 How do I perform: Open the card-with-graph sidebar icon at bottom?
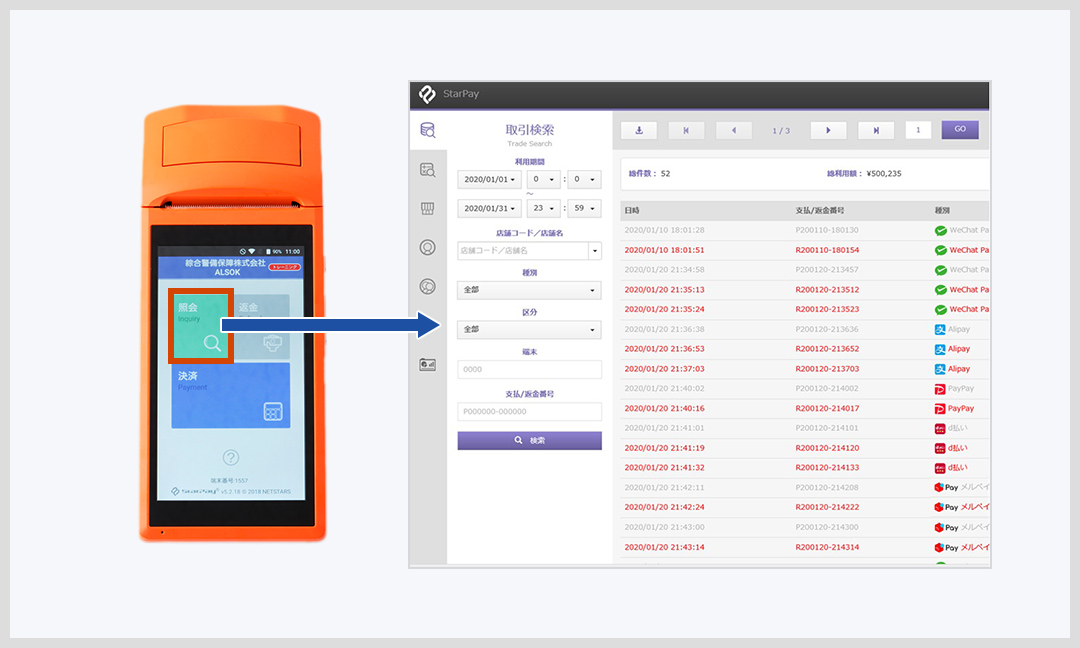tap(428, 364)
